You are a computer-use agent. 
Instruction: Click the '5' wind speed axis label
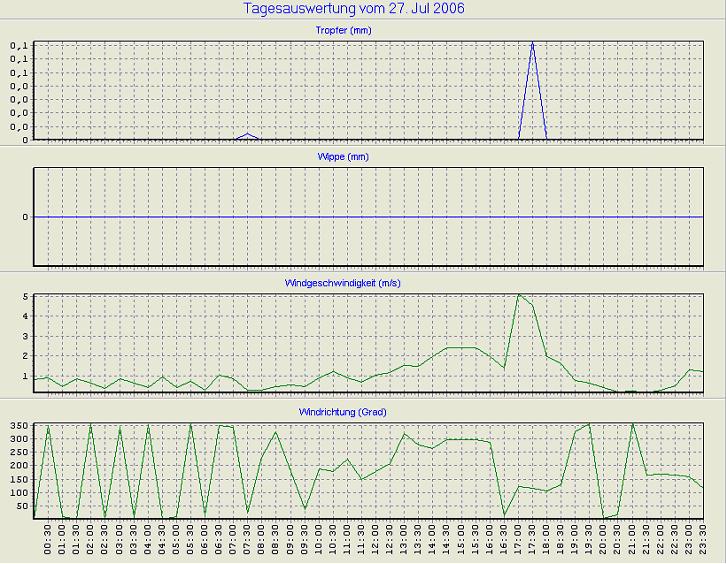click(x=24, y=297)
